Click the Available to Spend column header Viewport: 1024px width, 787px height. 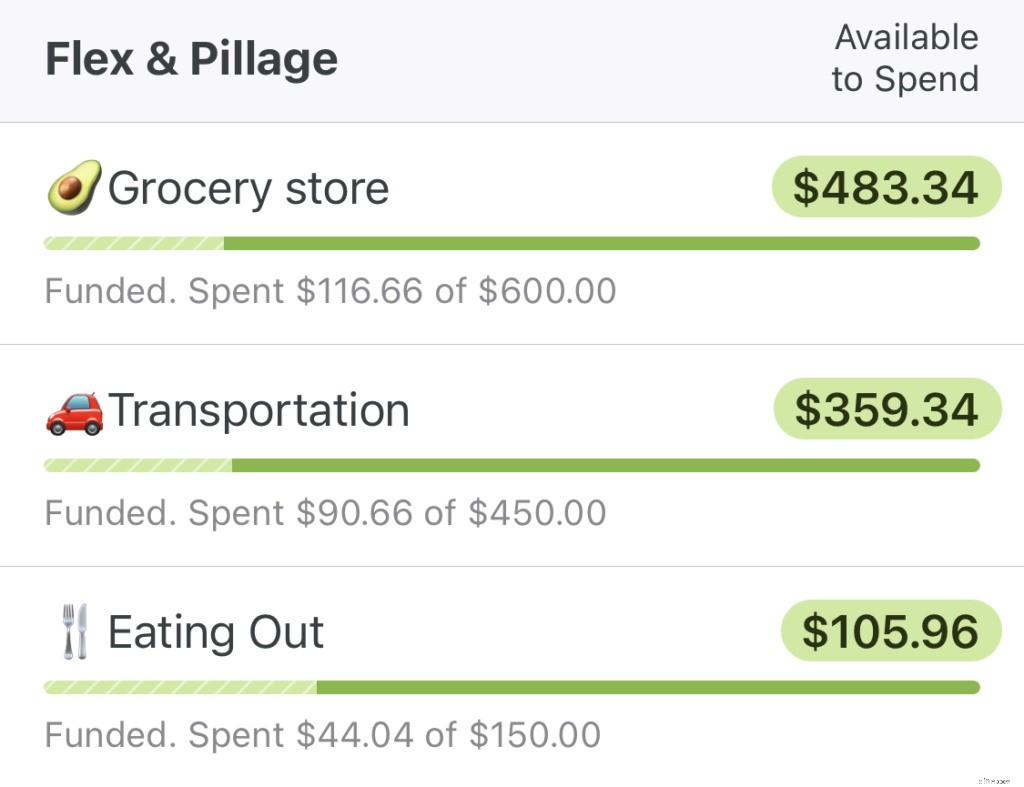(905, 58)
